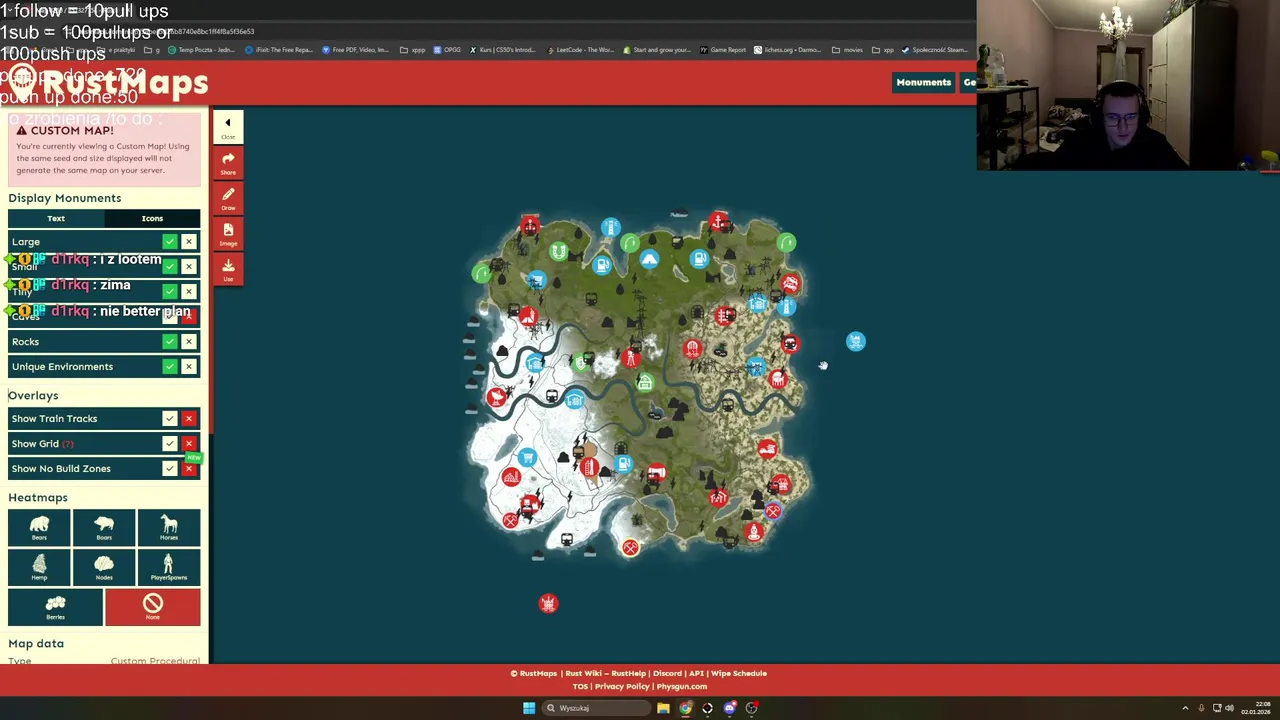Image resolution: width=1280 pixels, height=720 pixels.
Task: Disable Show Grid with the red X
Action: (x=189, y=444)
